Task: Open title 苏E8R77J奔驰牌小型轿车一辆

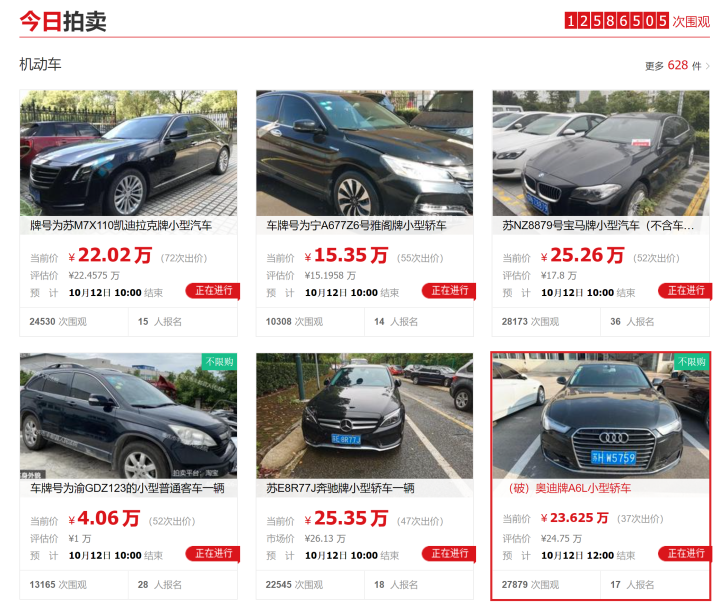Action: click(340, 488)
